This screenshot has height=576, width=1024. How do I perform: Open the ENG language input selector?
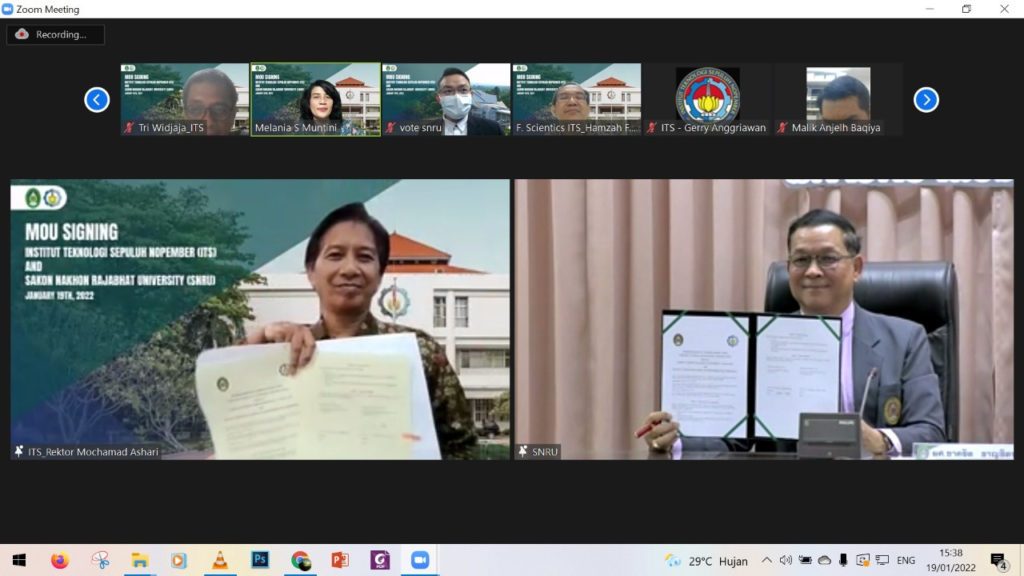[x=906, y=561]
